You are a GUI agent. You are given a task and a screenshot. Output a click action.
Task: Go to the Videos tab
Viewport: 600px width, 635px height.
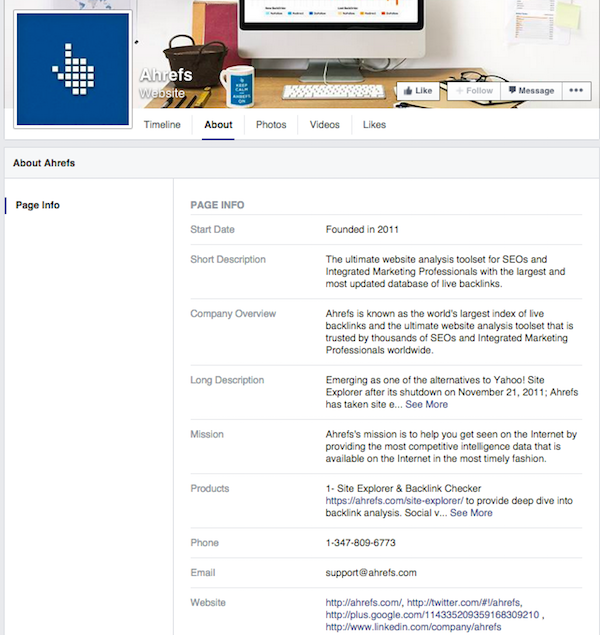pos(324,125)
